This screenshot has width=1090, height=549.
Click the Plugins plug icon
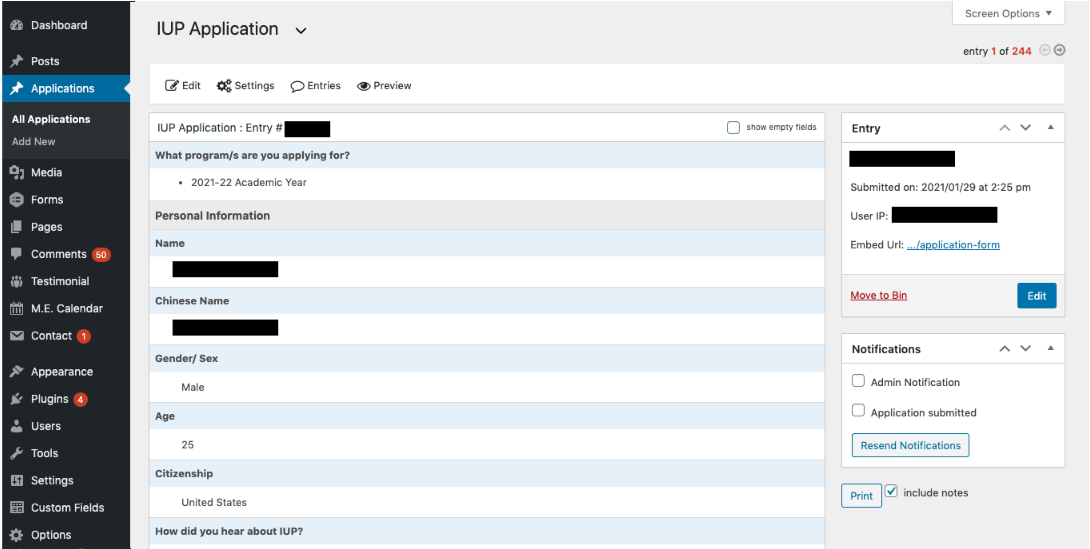(17, 399)
